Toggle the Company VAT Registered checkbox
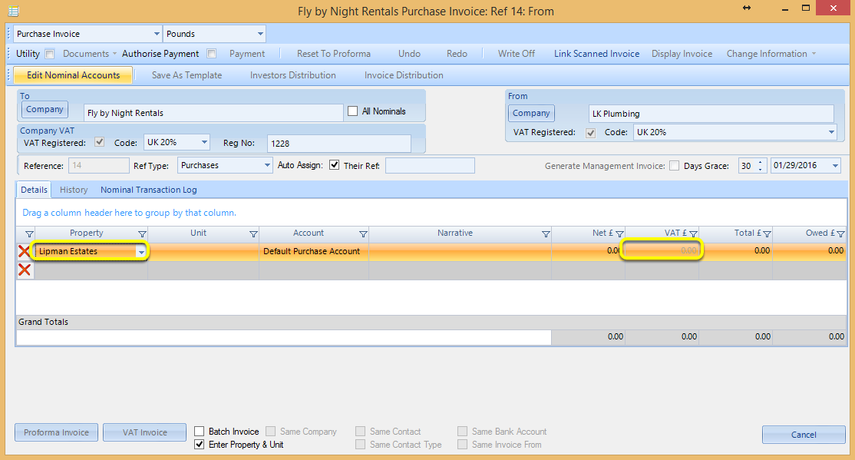This screenshot has height=460, width=855. 99,142
